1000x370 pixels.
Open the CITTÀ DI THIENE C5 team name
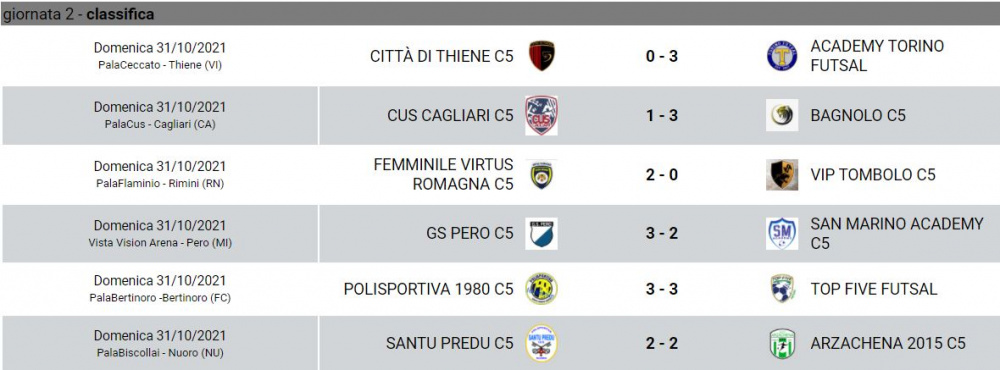coord(441,56)
